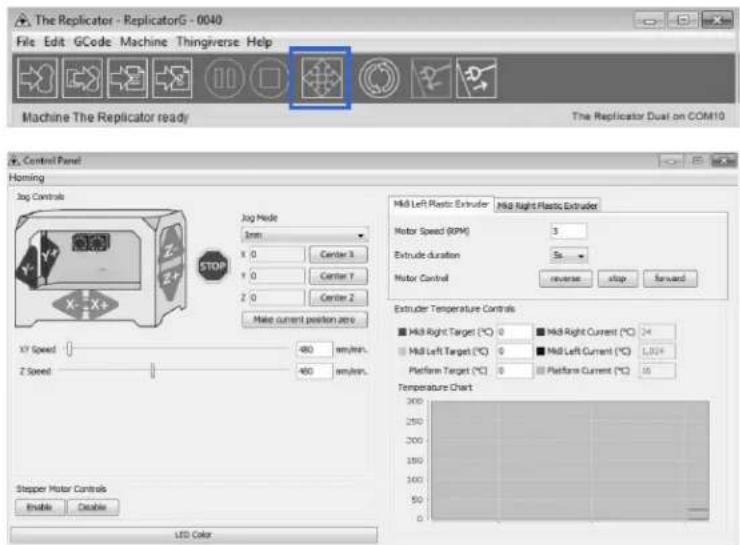This screenshot has height=545, width=740.
Task: Click the X position input field
Action: 277,254
